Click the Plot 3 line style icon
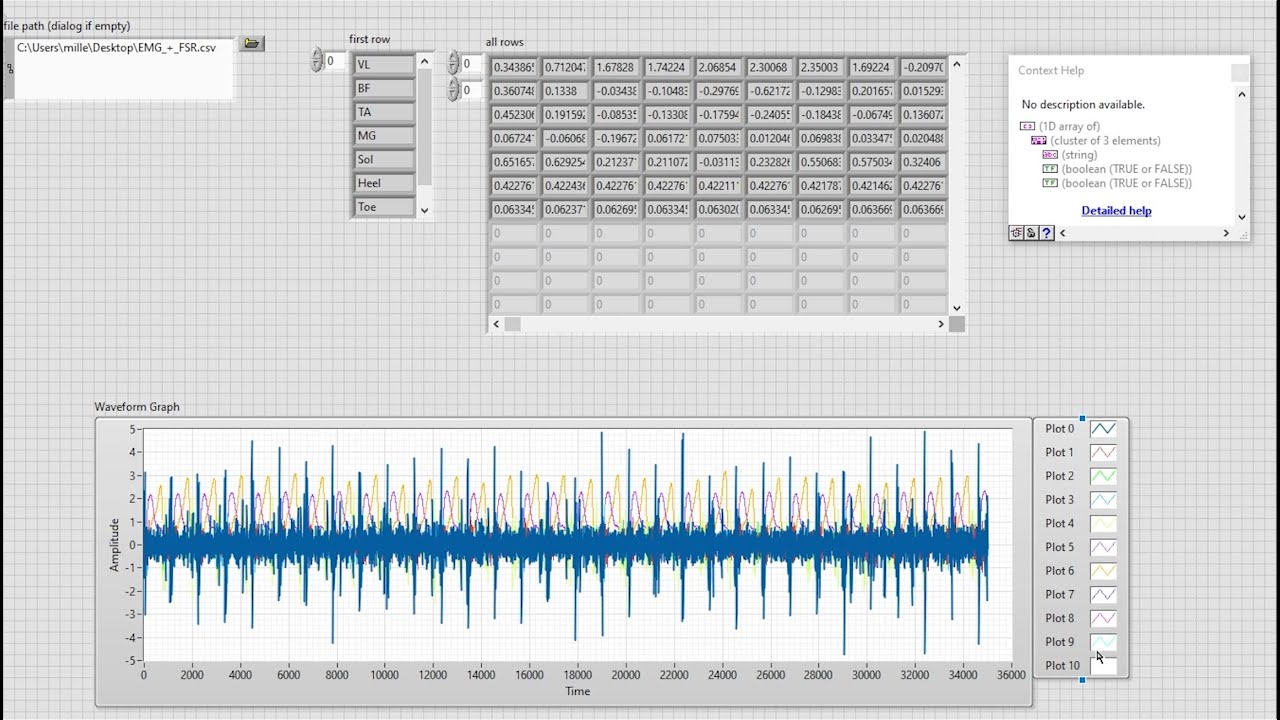The height and width of the screenshot is (720, 1280). point(1103,500)
